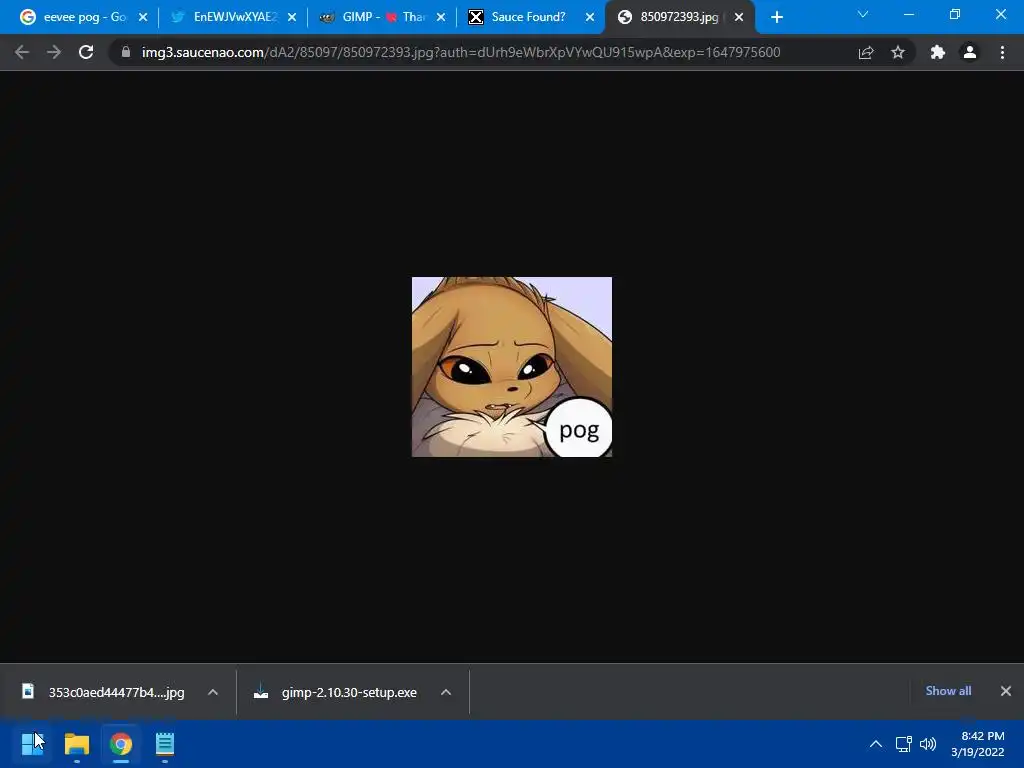View site information via lock icon
This screenshot has width=1024, height=768.
point(126,52)
